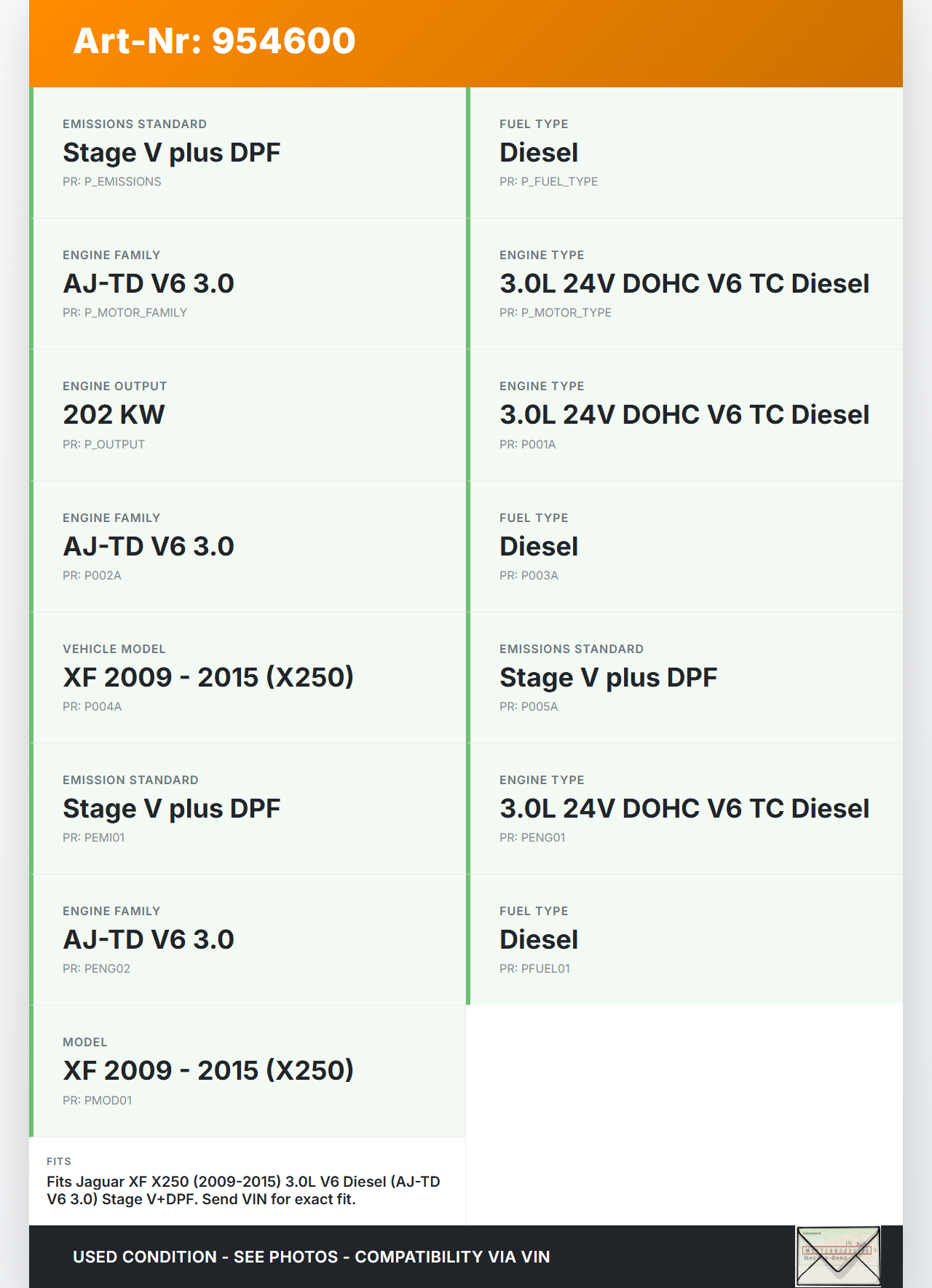Click the USED CONDITION footer banner text
This screenshot has height=1288, width=932.
point(311,1257)
